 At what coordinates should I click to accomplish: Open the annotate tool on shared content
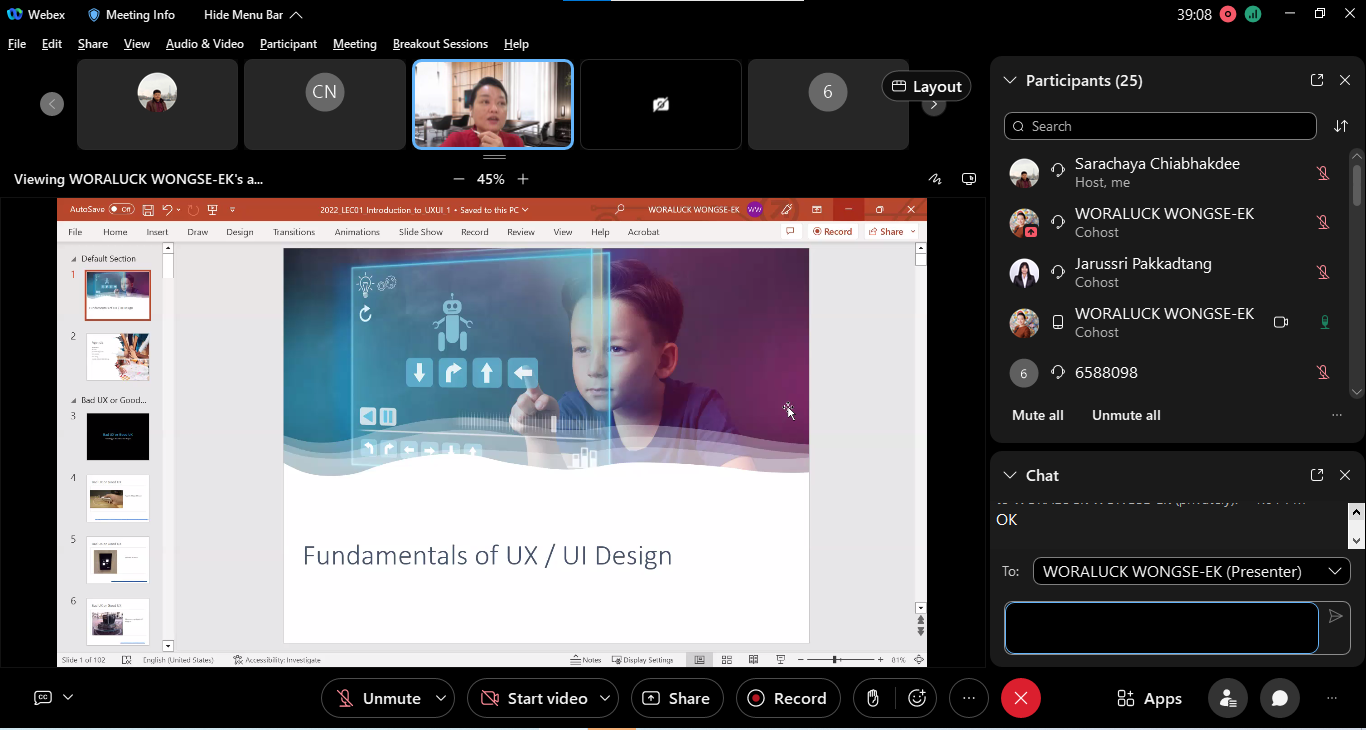tap(935, 179)
